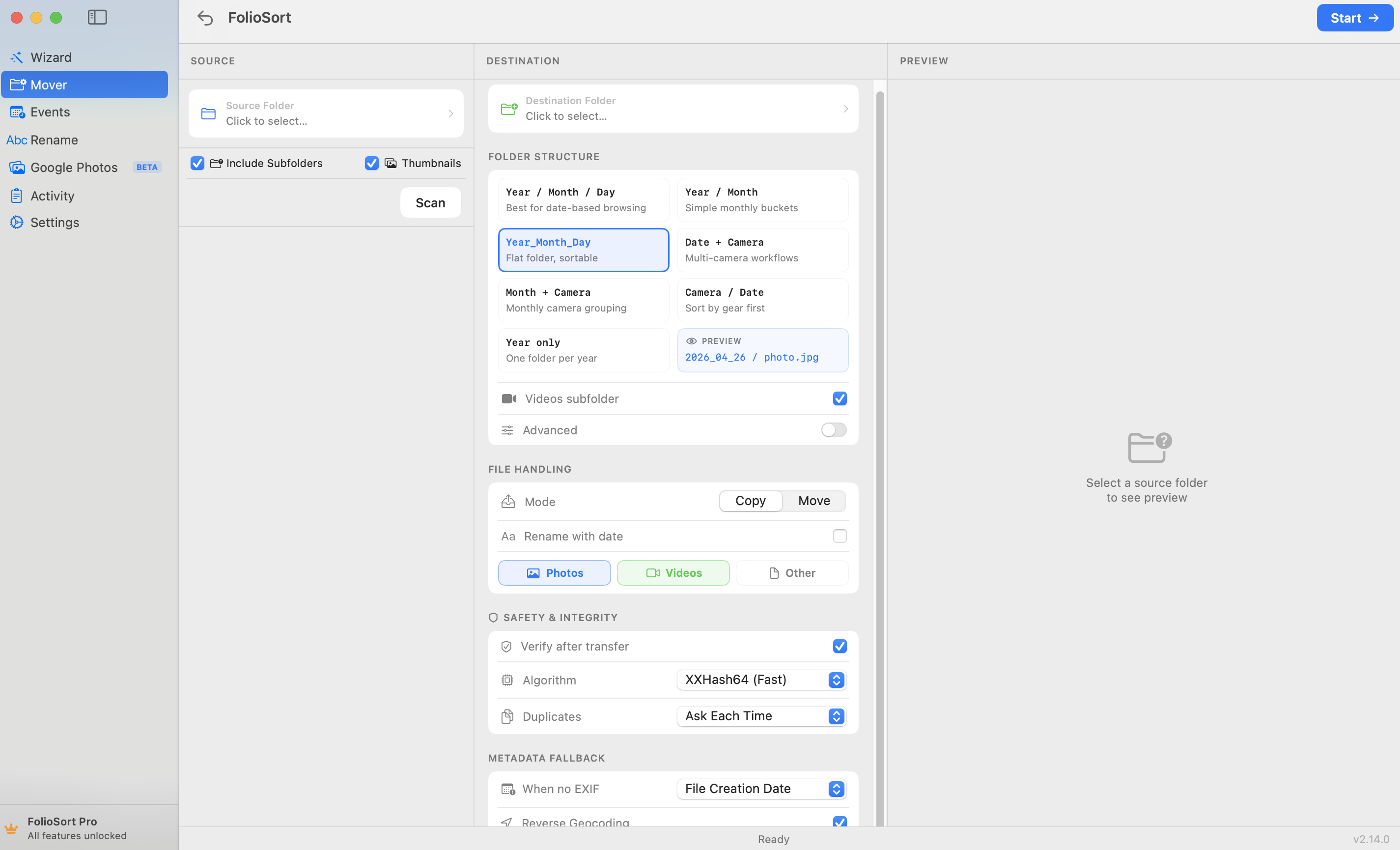Click the back arrow icon beside FolioSort

(205, 18)
